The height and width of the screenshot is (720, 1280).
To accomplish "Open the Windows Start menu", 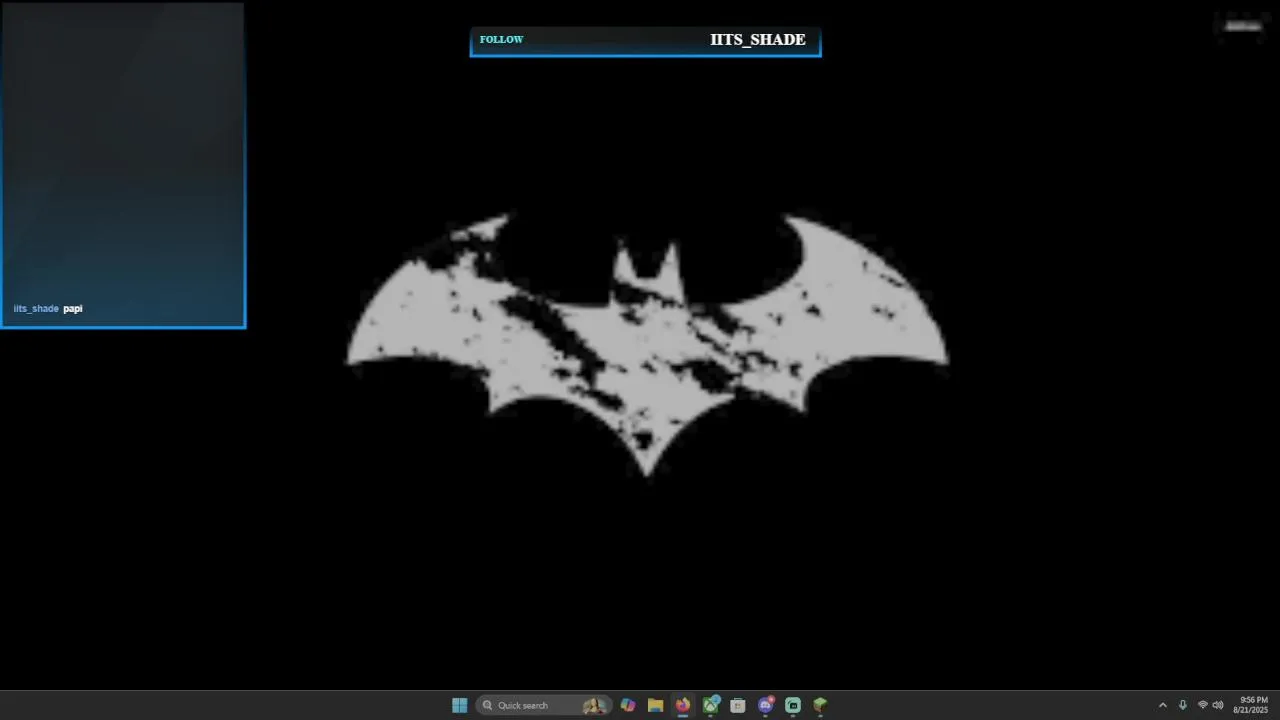I will click(460, 705).
